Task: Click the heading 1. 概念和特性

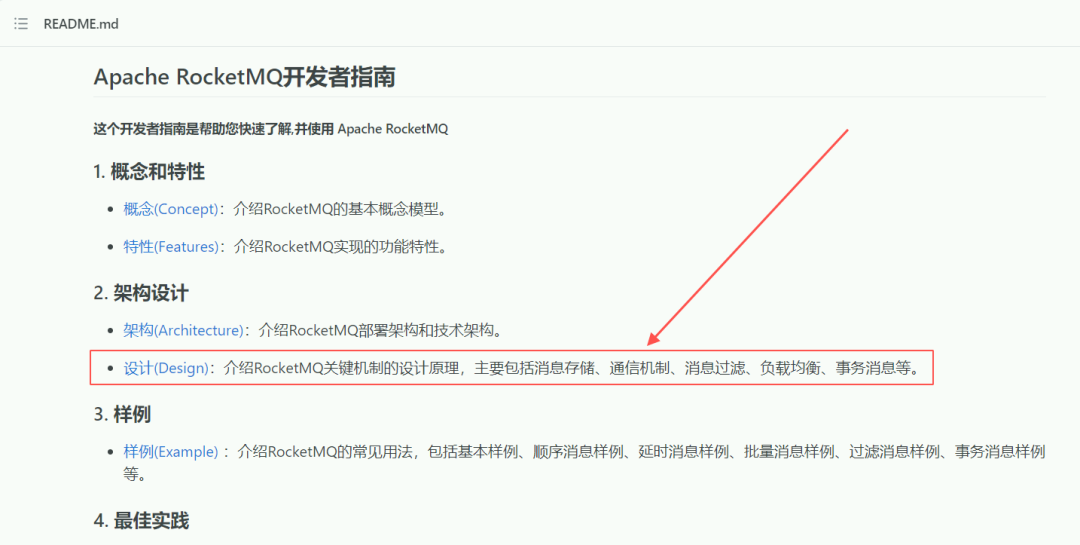Action: tap(149, 172)
